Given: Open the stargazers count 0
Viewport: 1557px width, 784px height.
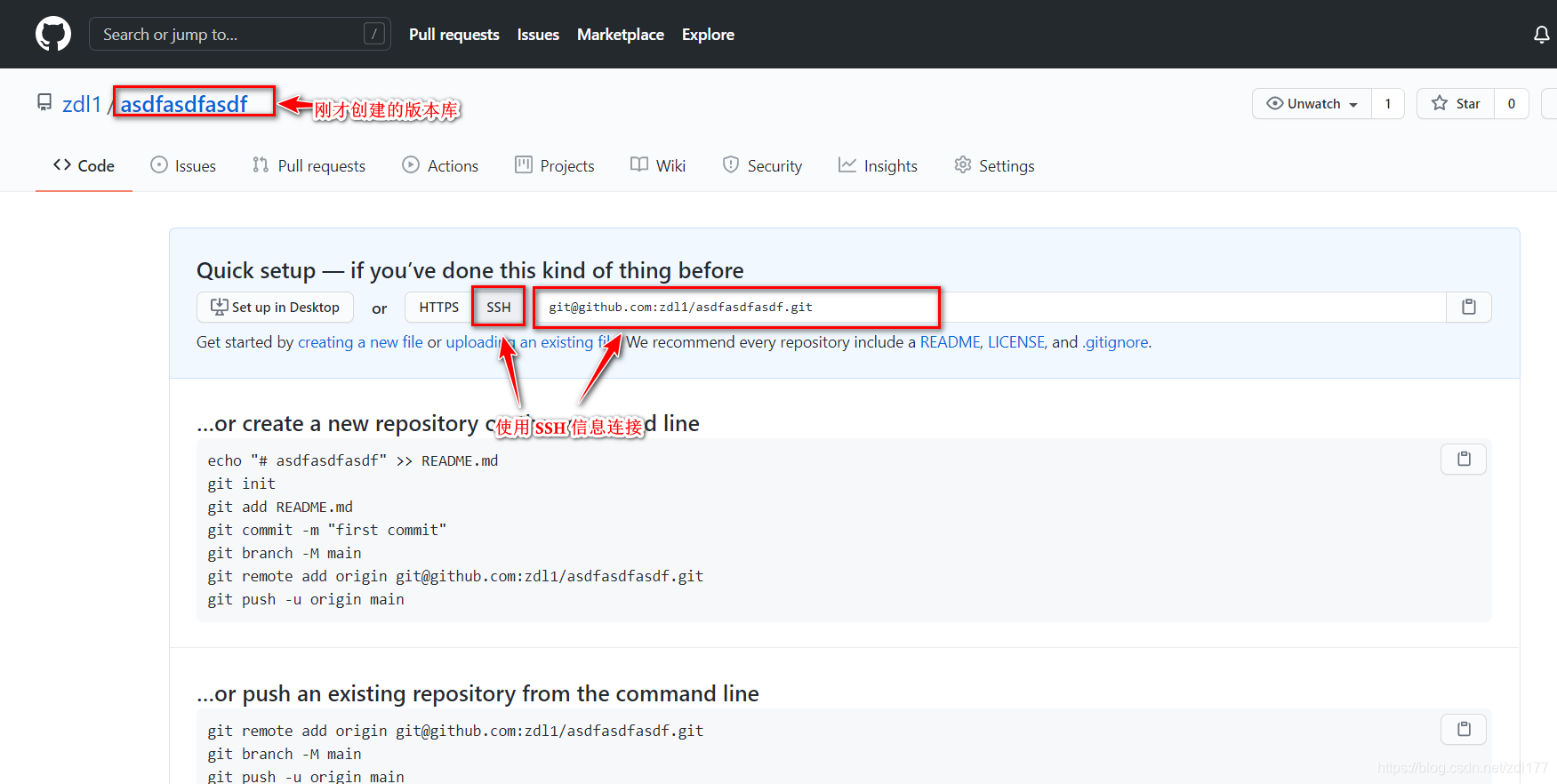Looking at the screenshot, I should 1511,104.
